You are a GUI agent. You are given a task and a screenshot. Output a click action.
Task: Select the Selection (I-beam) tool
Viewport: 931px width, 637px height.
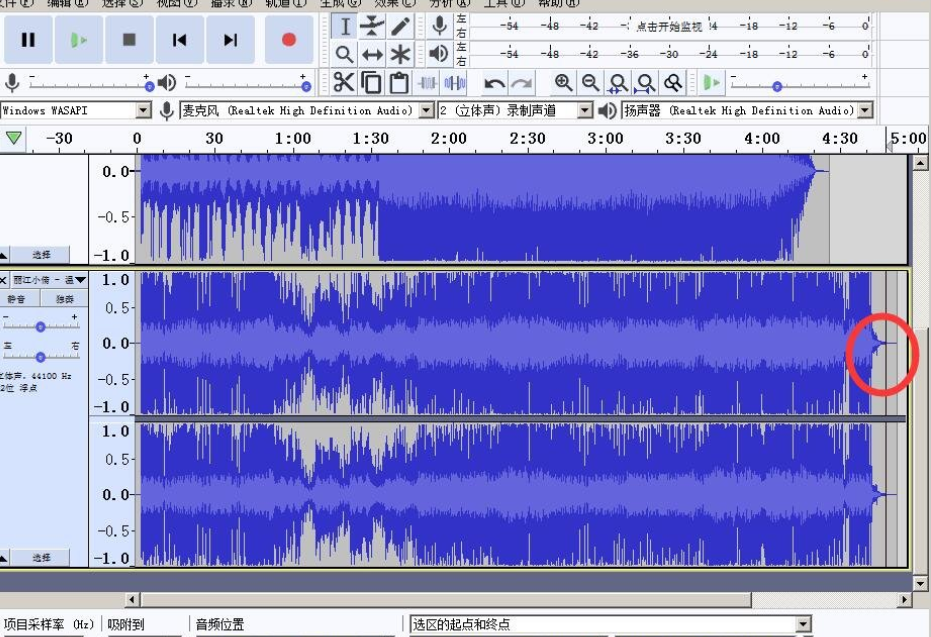tap(344, 26)
